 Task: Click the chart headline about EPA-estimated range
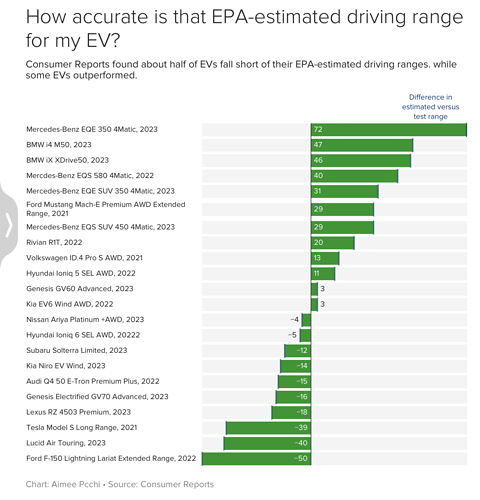click(x=244, y=29)
